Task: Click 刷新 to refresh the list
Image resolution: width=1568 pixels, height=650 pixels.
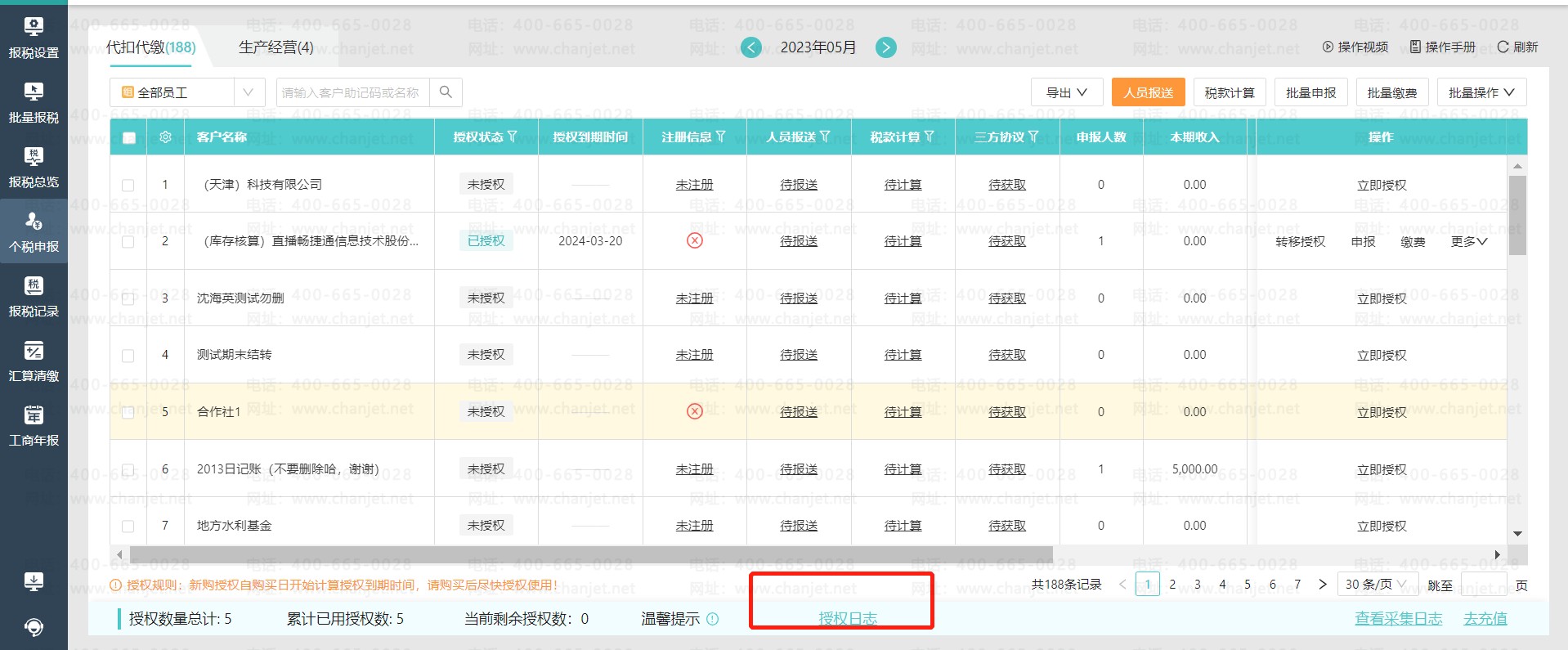Action: coord(1517,47)
